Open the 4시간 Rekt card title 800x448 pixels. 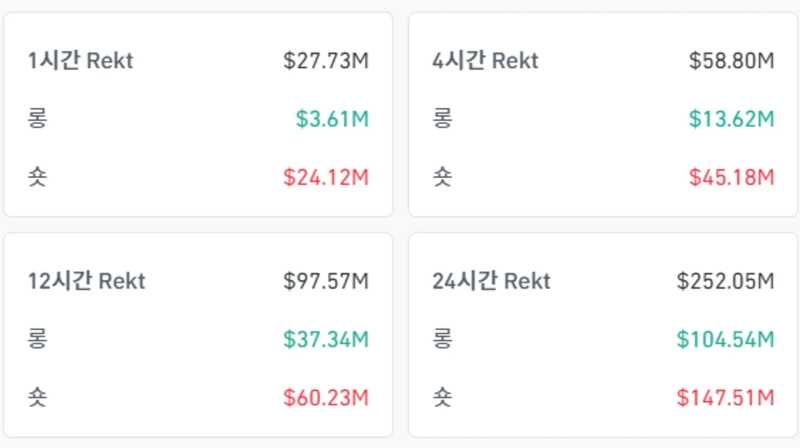pyautogui.click(x=485, y=61)
